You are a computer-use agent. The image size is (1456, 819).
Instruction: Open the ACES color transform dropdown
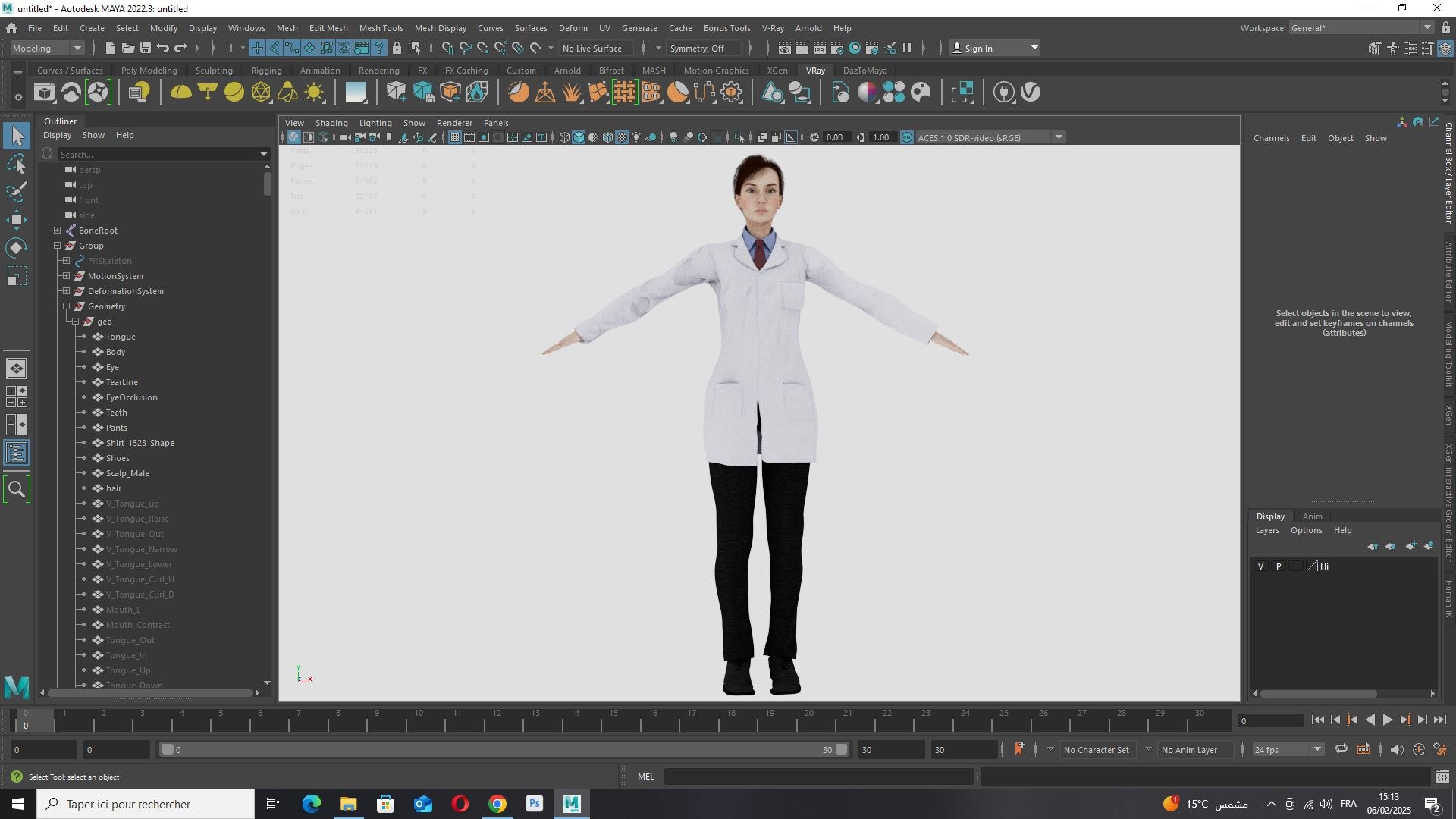click(x=990, y=137)
